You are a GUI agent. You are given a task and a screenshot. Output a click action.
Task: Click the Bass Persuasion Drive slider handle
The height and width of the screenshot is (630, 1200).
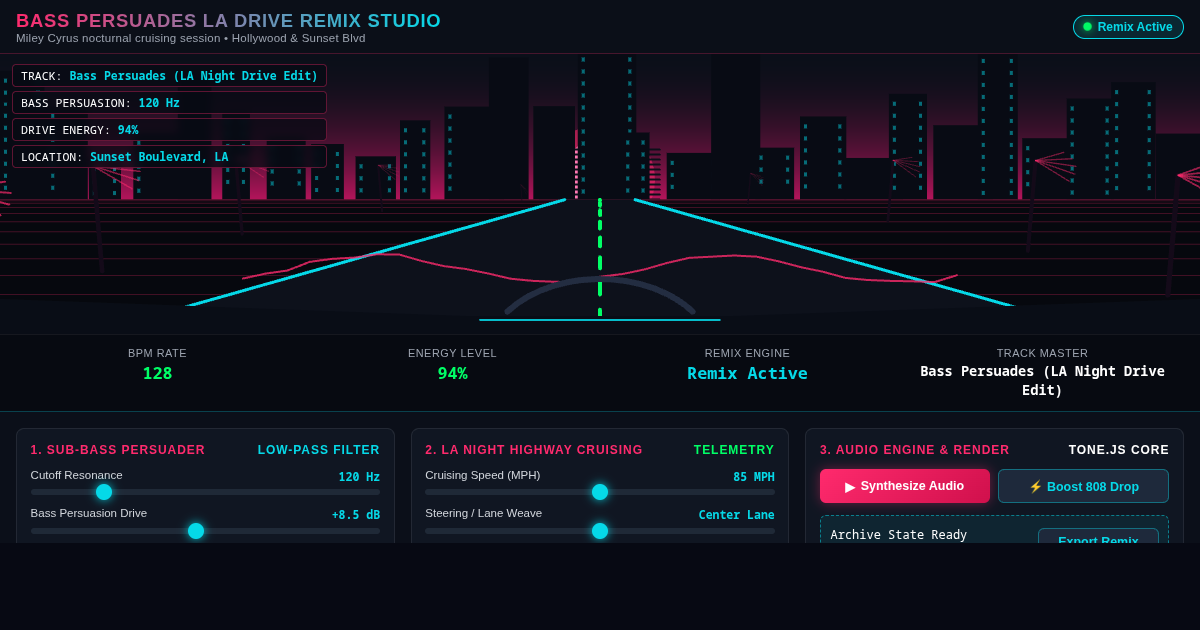click(196, 531)
